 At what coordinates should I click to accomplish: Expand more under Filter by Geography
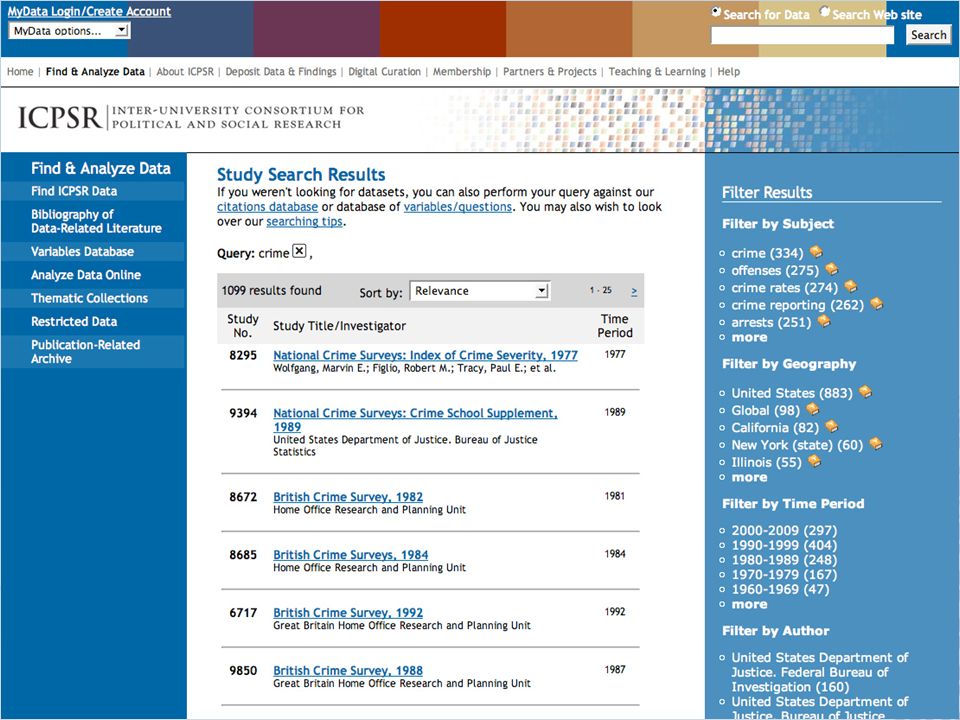tap(749, 478)
